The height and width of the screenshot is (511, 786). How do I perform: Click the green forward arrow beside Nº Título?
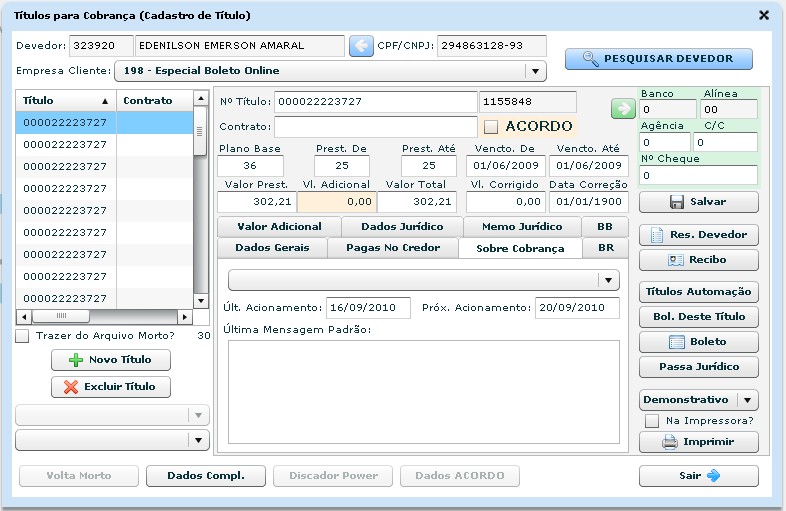pos(623,108)
